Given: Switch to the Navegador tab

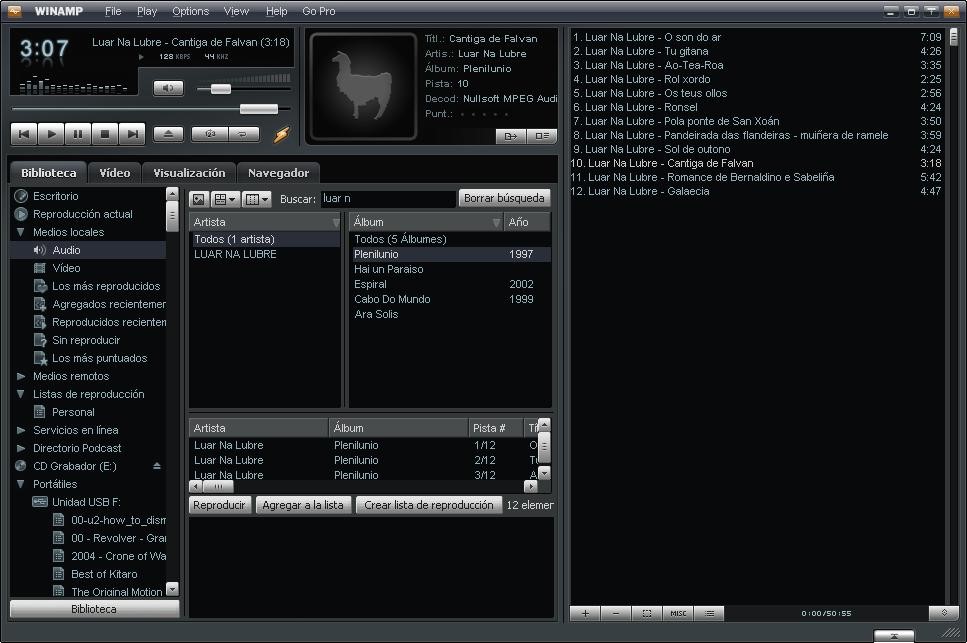Looking at the screenshot, I should point(278,171).
